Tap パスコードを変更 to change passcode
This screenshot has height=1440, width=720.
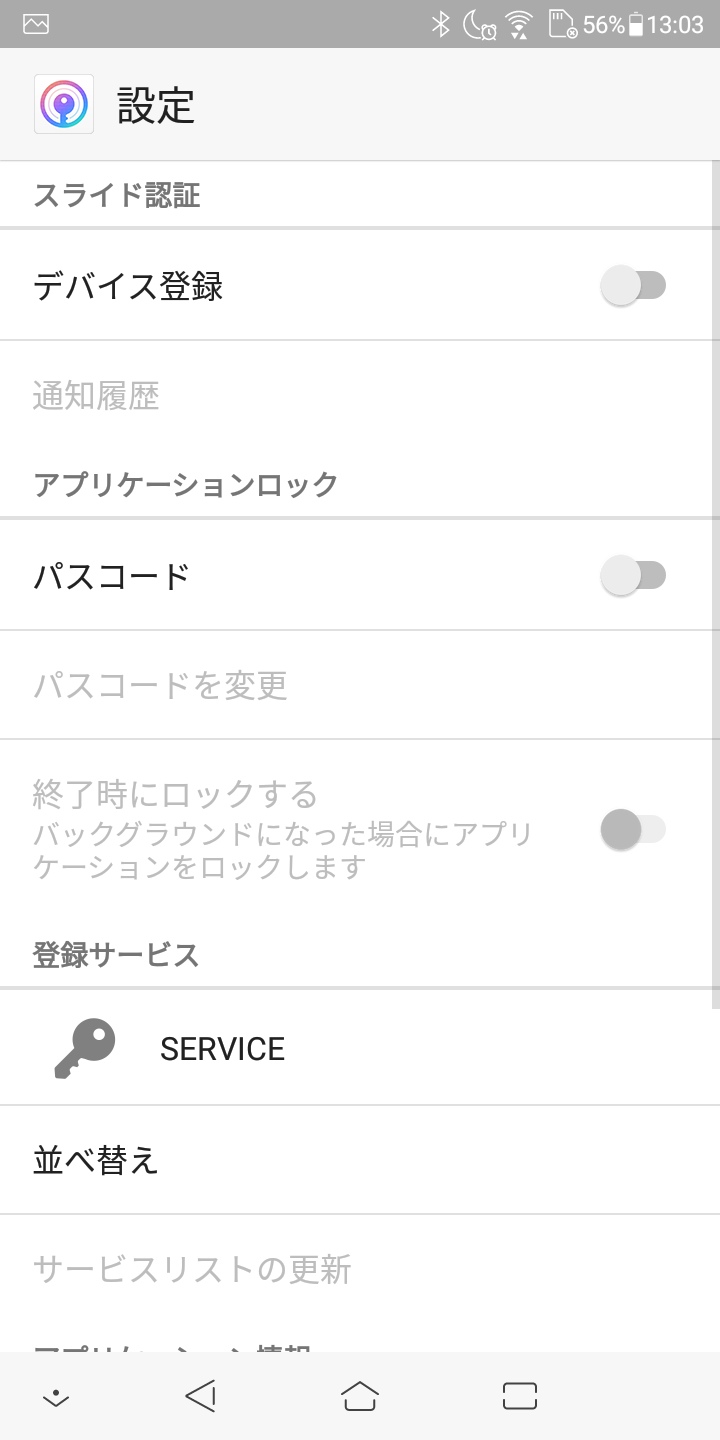point(360,685)
